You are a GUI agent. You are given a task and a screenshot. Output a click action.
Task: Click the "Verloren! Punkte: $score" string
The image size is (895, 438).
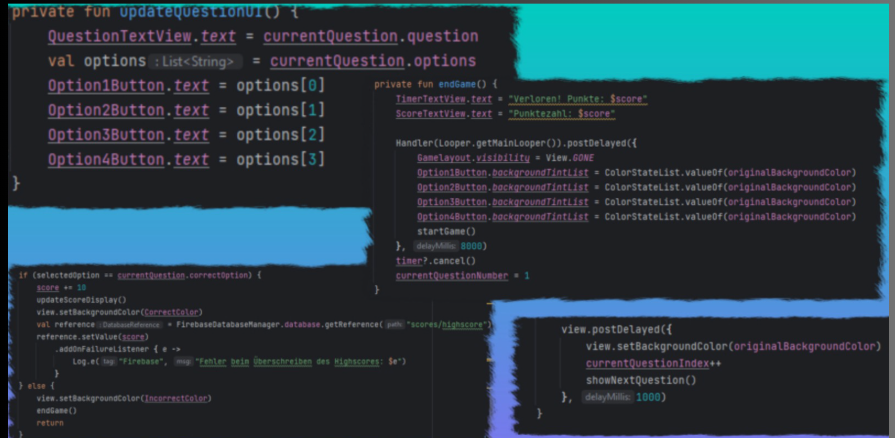(577, 99)
